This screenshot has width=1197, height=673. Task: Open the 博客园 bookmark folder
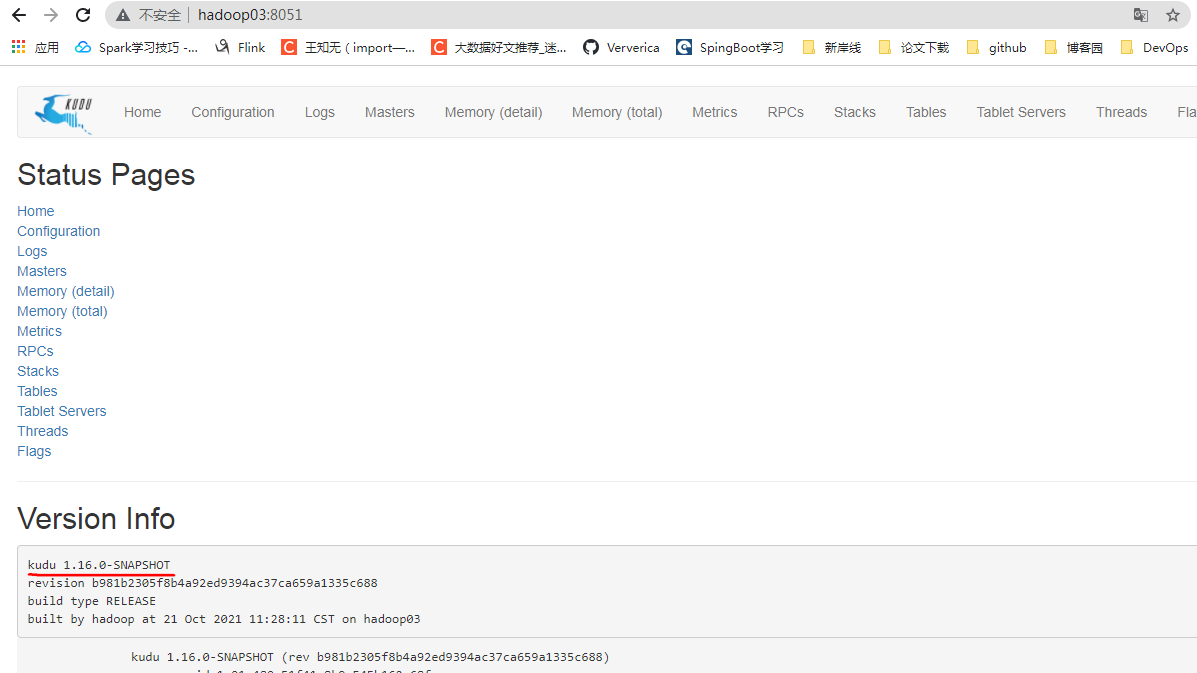[x=1074, y=47]
